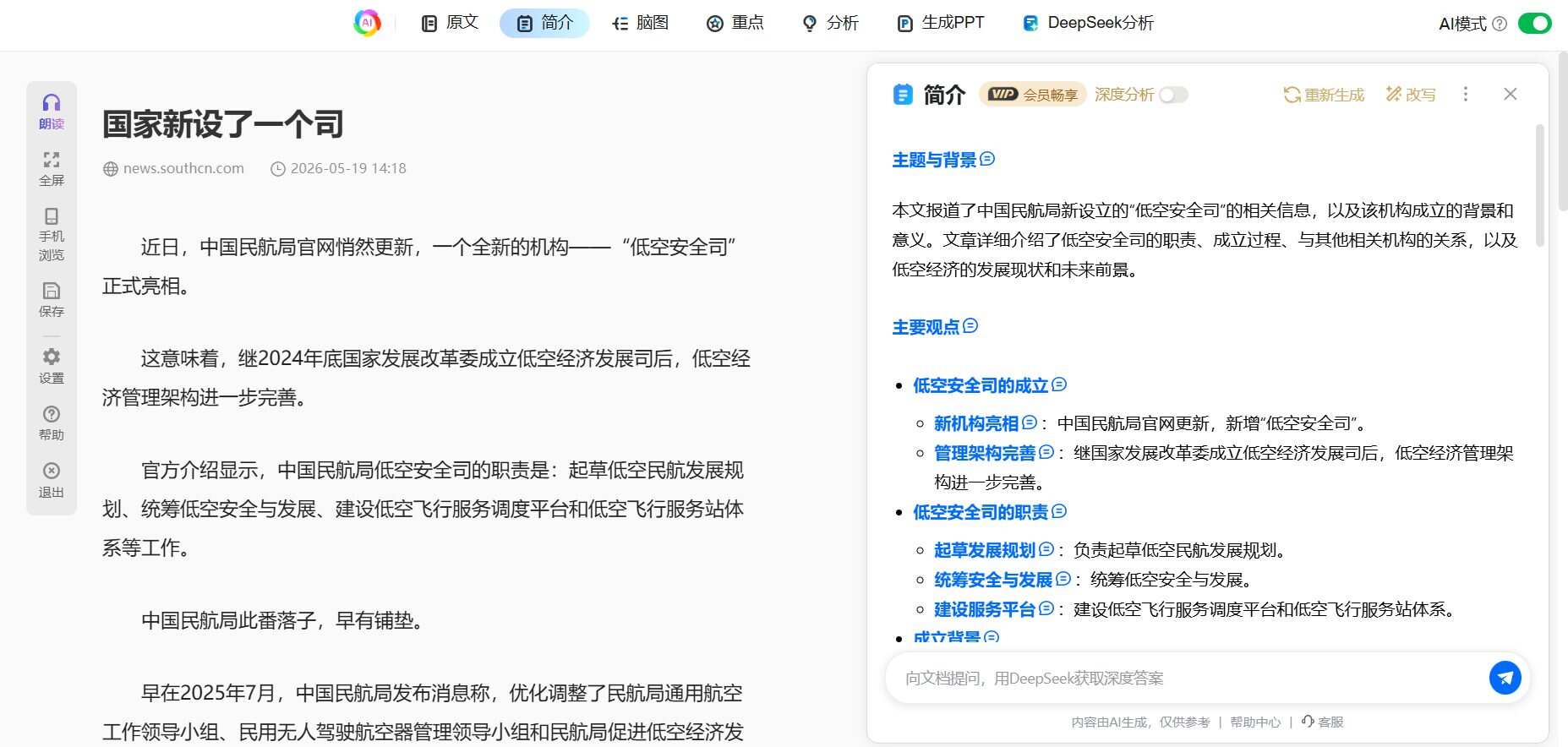
Task: Close the 简介 panel
Action: click(x=1511, y=94)
